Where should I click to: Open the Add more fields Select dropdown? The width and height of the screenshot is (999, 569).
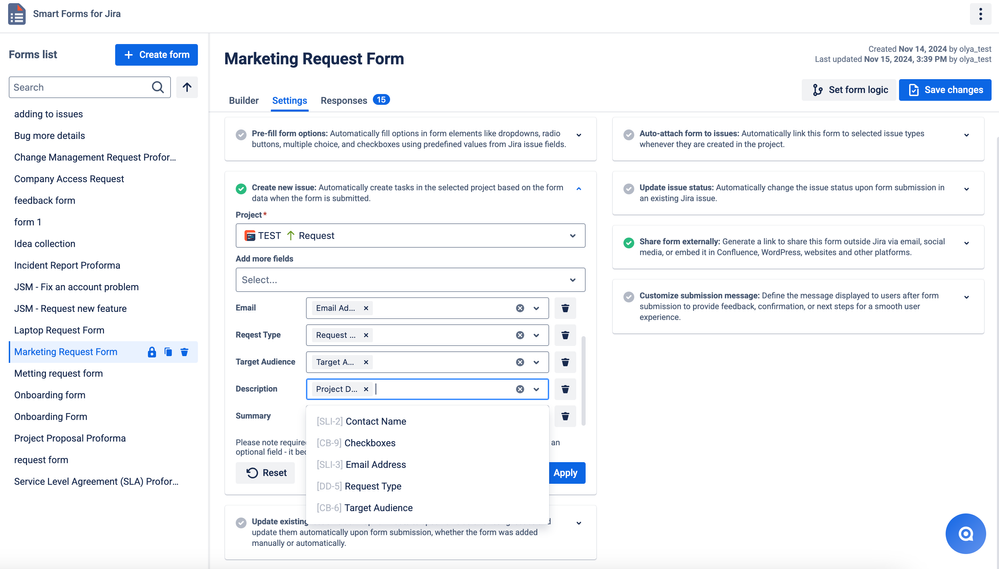click(x=410, y=280)
